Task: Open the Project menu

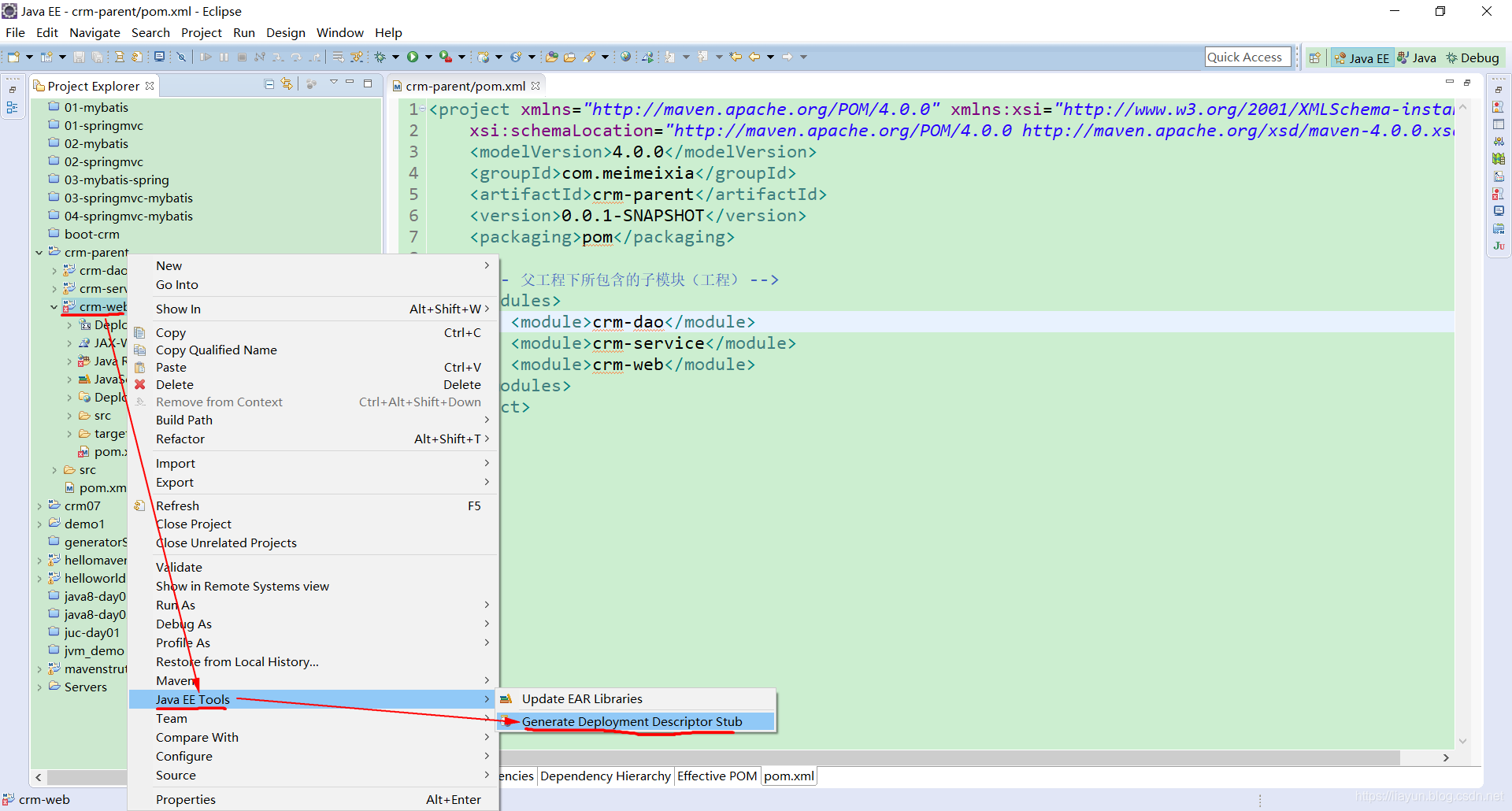Action: pyautogui.click(x=201, y=32)
